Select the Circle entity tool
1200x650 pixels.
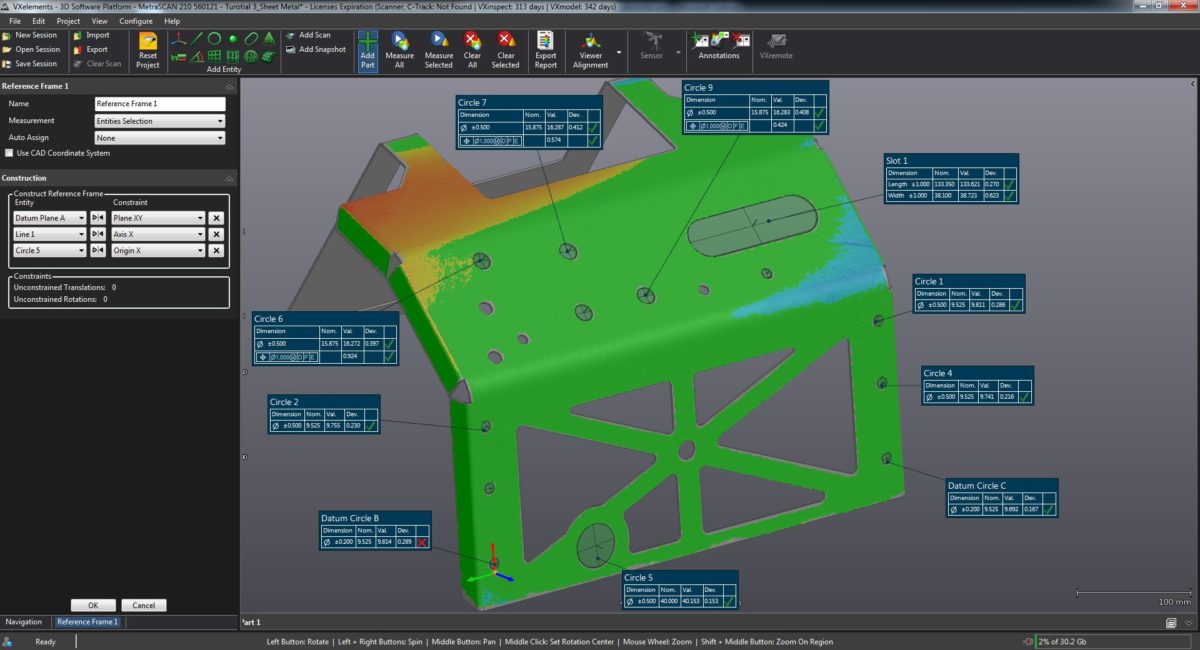coord(215,38)
